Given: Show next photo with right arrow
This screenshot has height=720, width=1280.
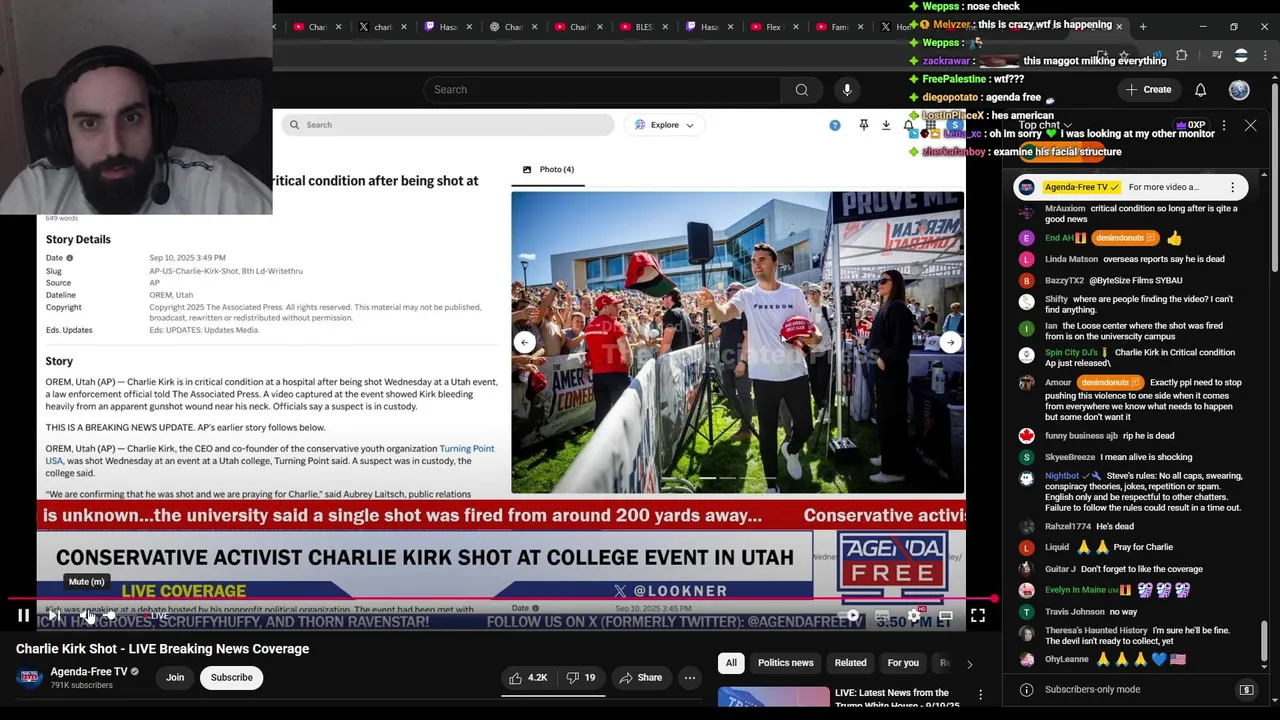Looking at the screenshot, I should [x=950, y=342].
